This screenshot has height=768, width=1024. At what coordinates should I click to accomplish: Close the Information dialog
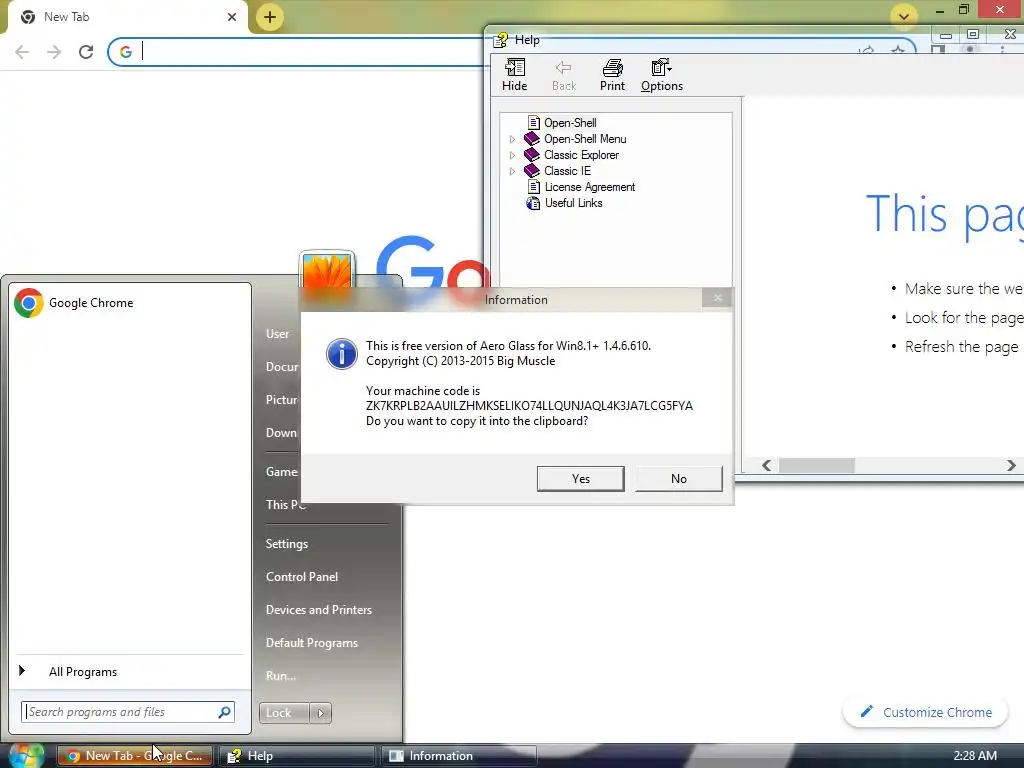[717, 298]
